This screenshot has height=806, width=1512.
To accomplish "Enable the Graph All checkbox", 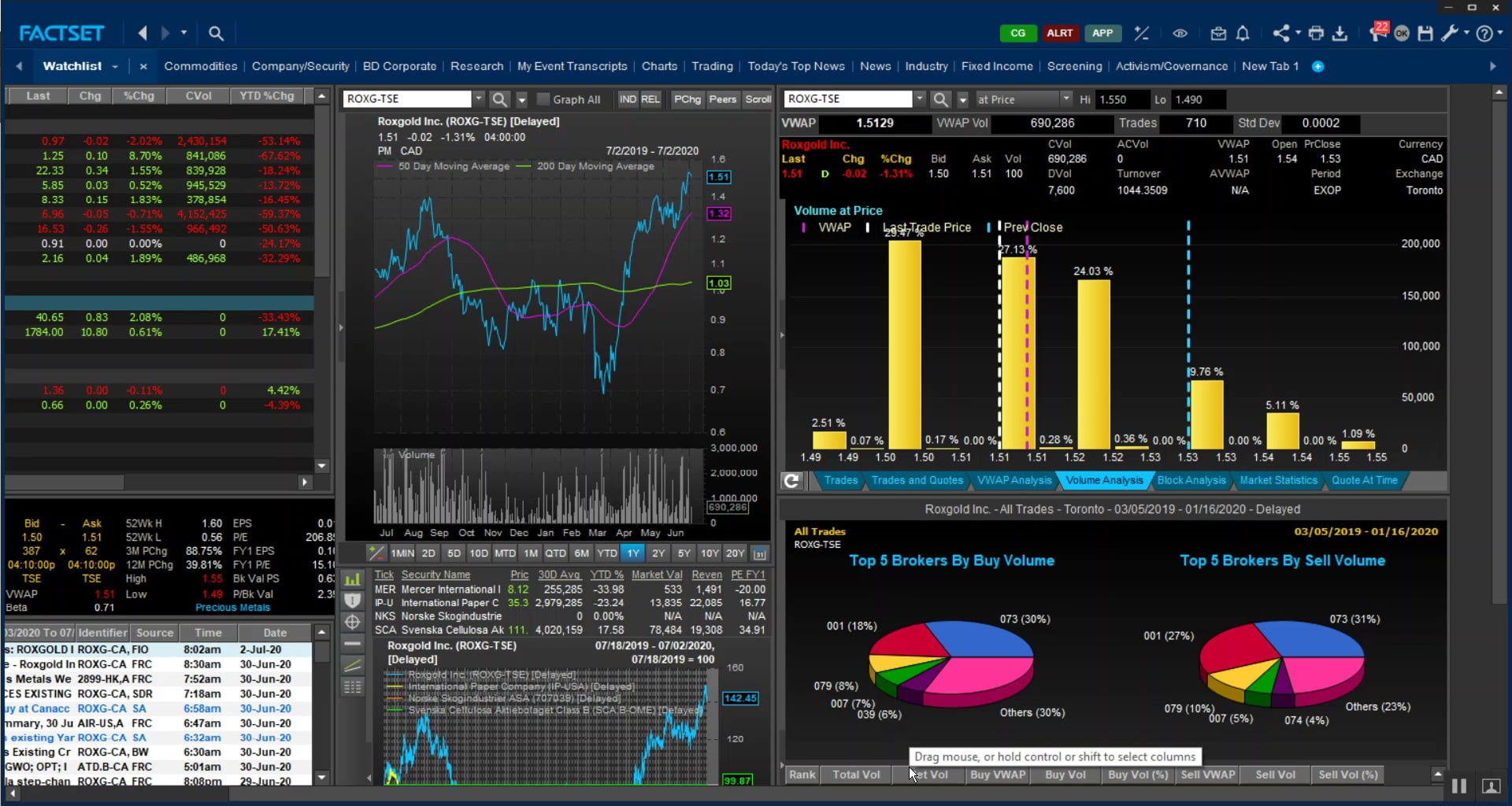I will pos(542,99).
